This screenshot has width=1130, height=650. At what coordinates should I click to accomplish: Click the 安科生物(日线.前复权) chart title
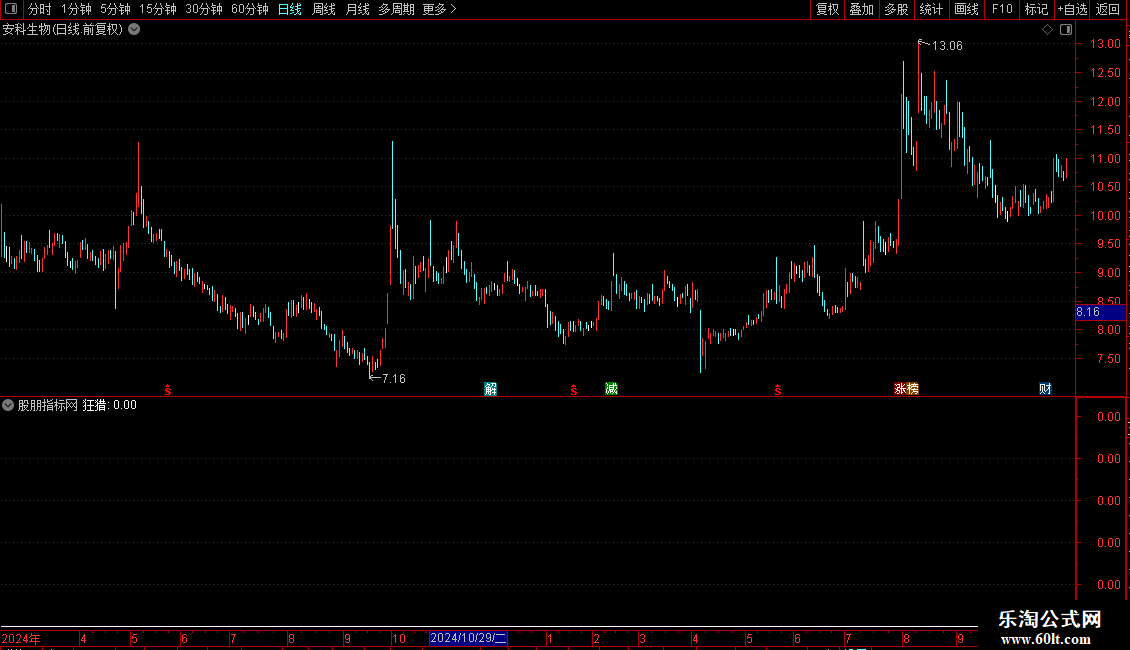[63, 30]
